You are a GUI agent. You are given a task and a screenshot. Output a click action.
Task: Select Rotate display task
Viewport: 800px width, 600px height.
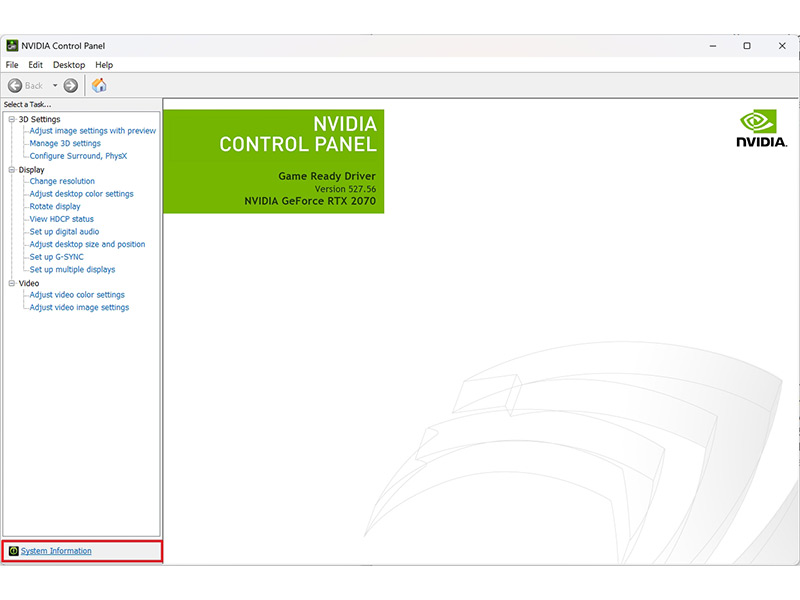click(55, 206)
